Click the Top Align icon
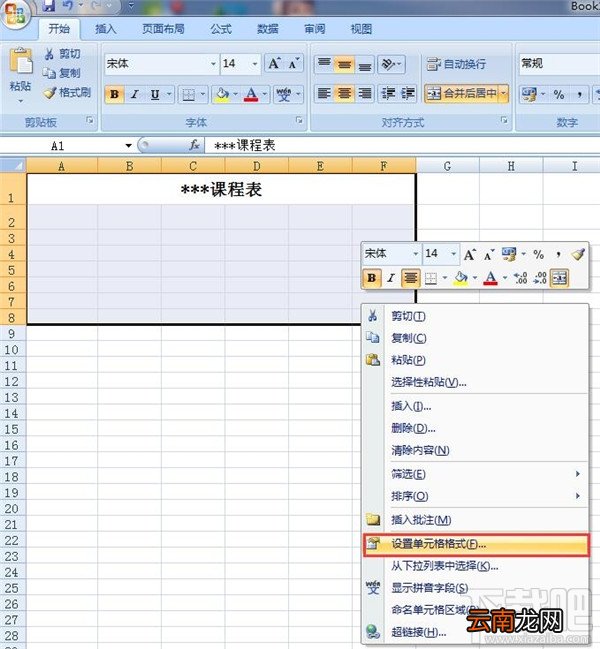This screenshot has width=600, height=649. point(324,64)
